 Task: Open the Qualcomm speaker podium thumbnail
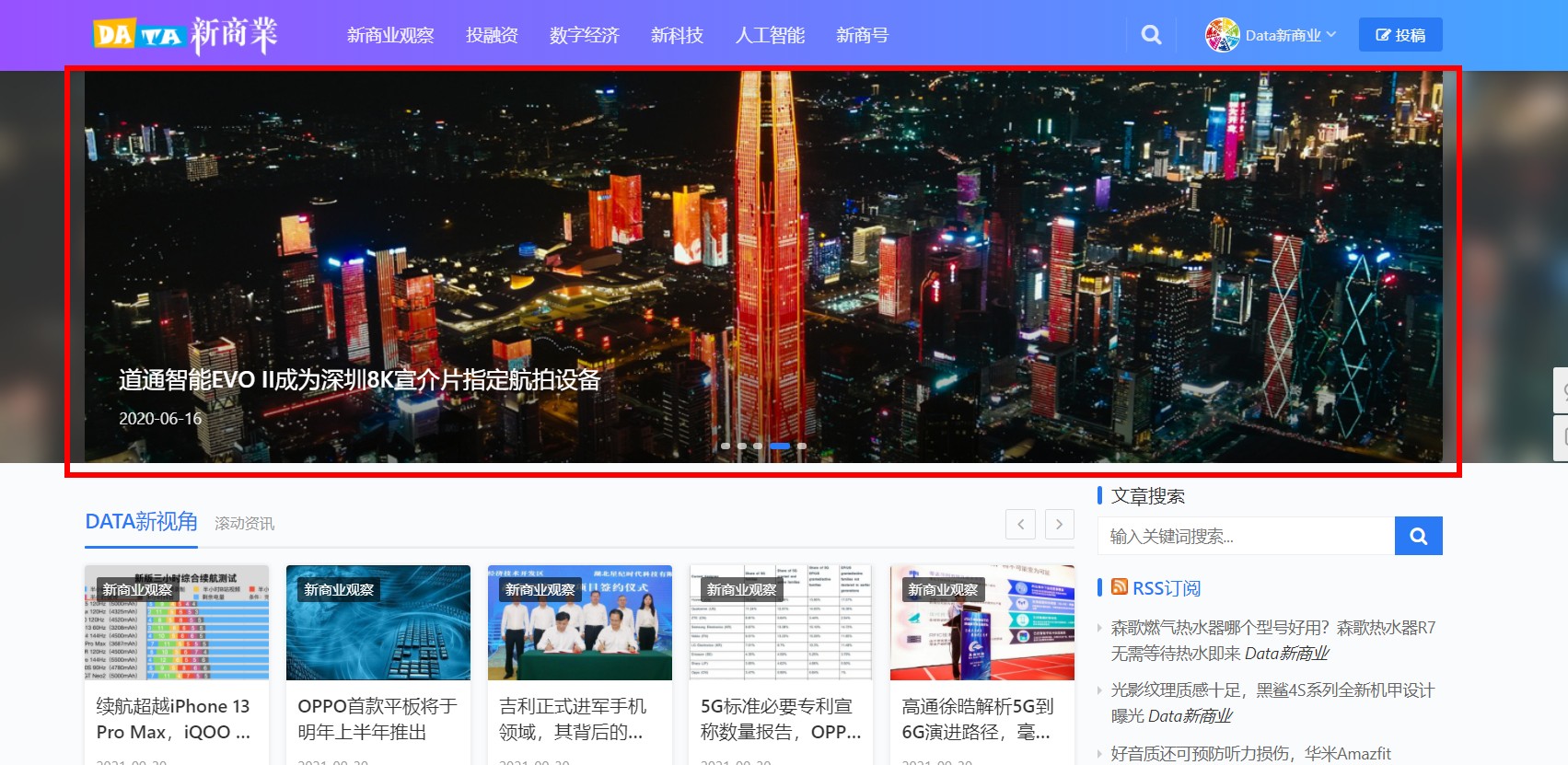(x=982, y=622)
